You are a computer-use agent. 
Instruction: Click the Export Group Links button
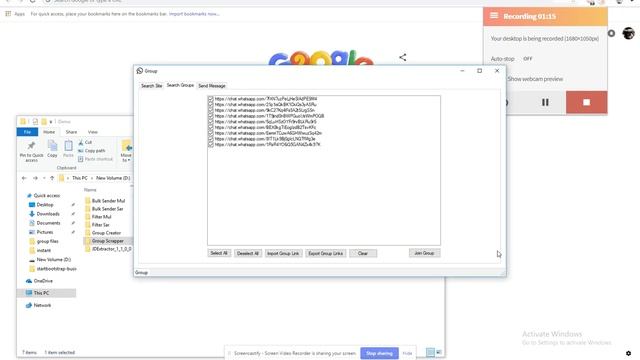tap(326, 253)
